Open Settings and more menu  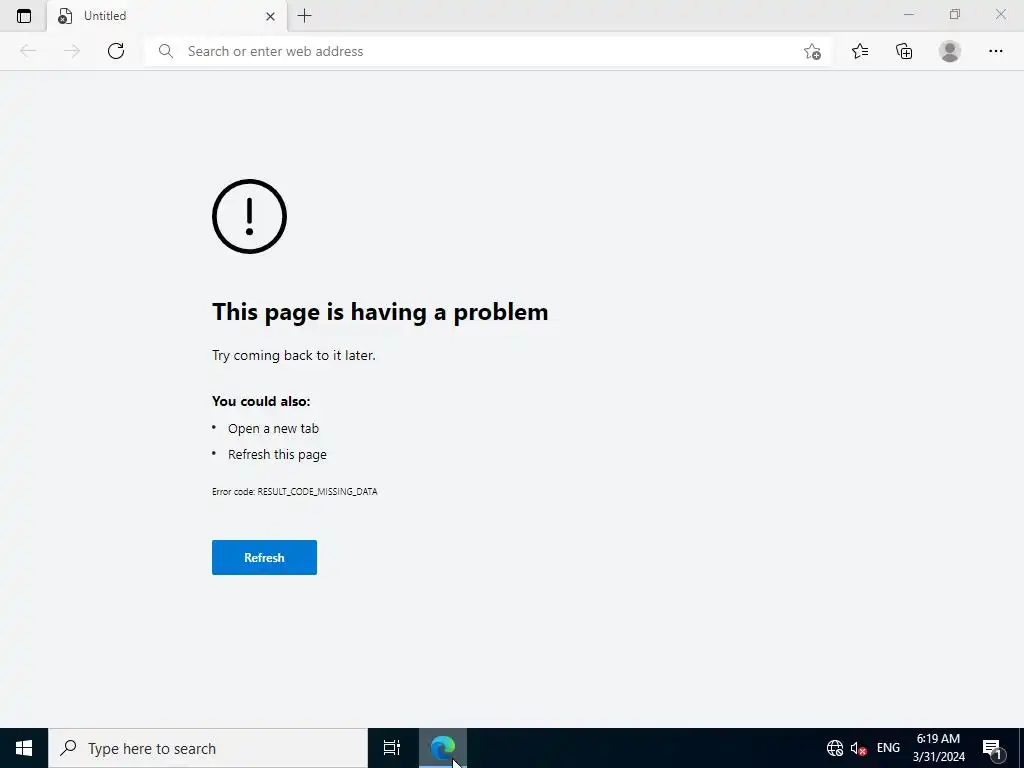(995, 51)
